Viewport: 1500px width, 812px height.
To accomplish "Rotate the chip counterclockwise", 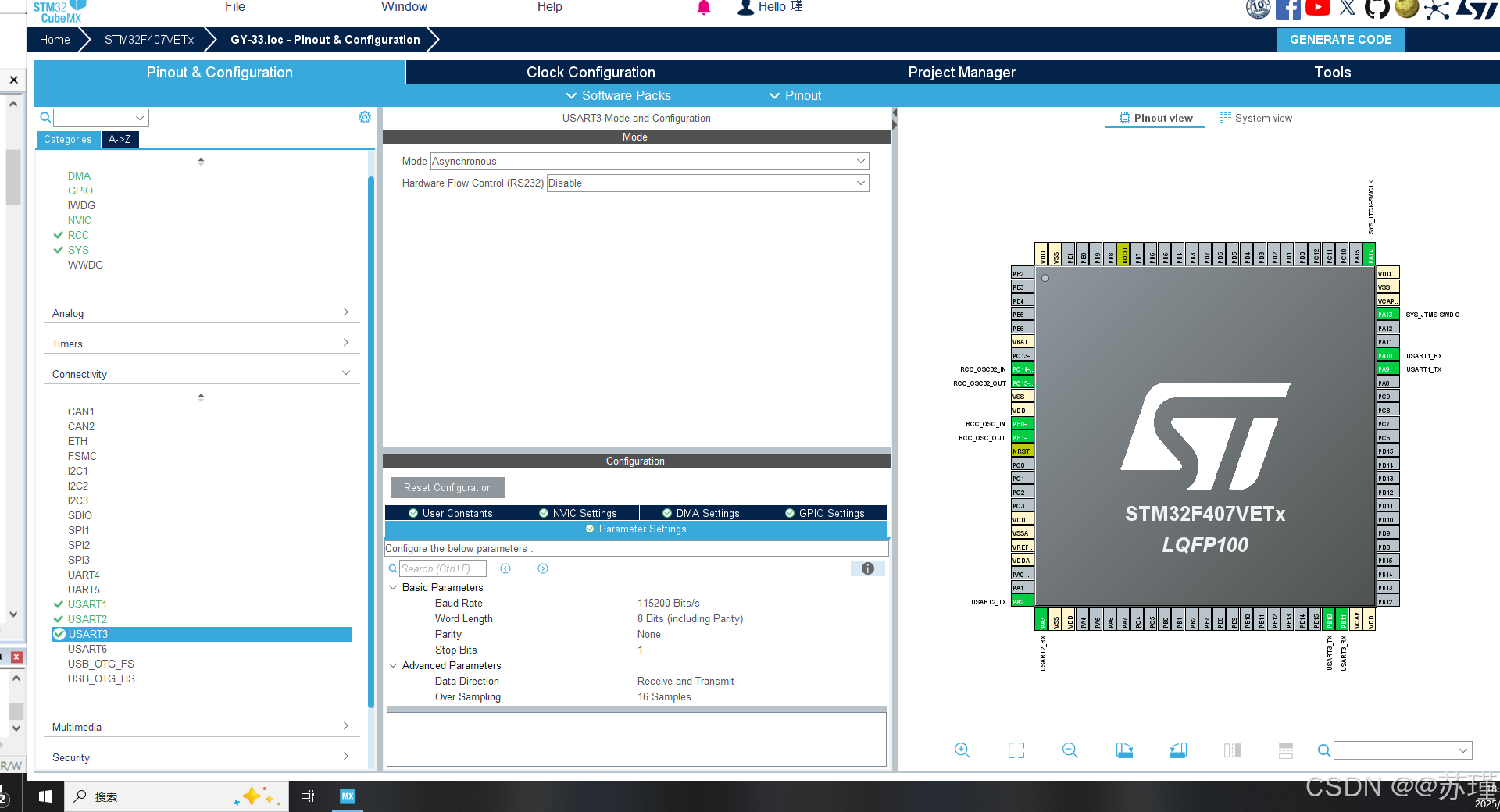I will pyautogui.click(x=1178, y=750).
